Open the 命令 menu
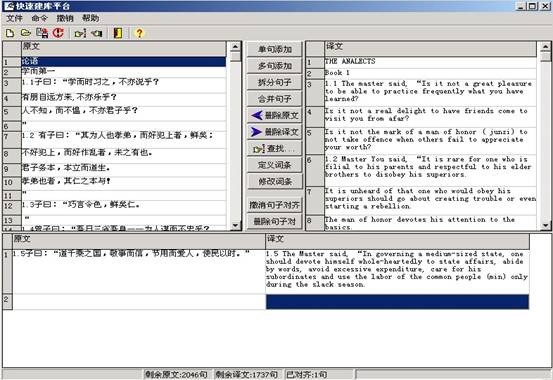 click(40, 18)
